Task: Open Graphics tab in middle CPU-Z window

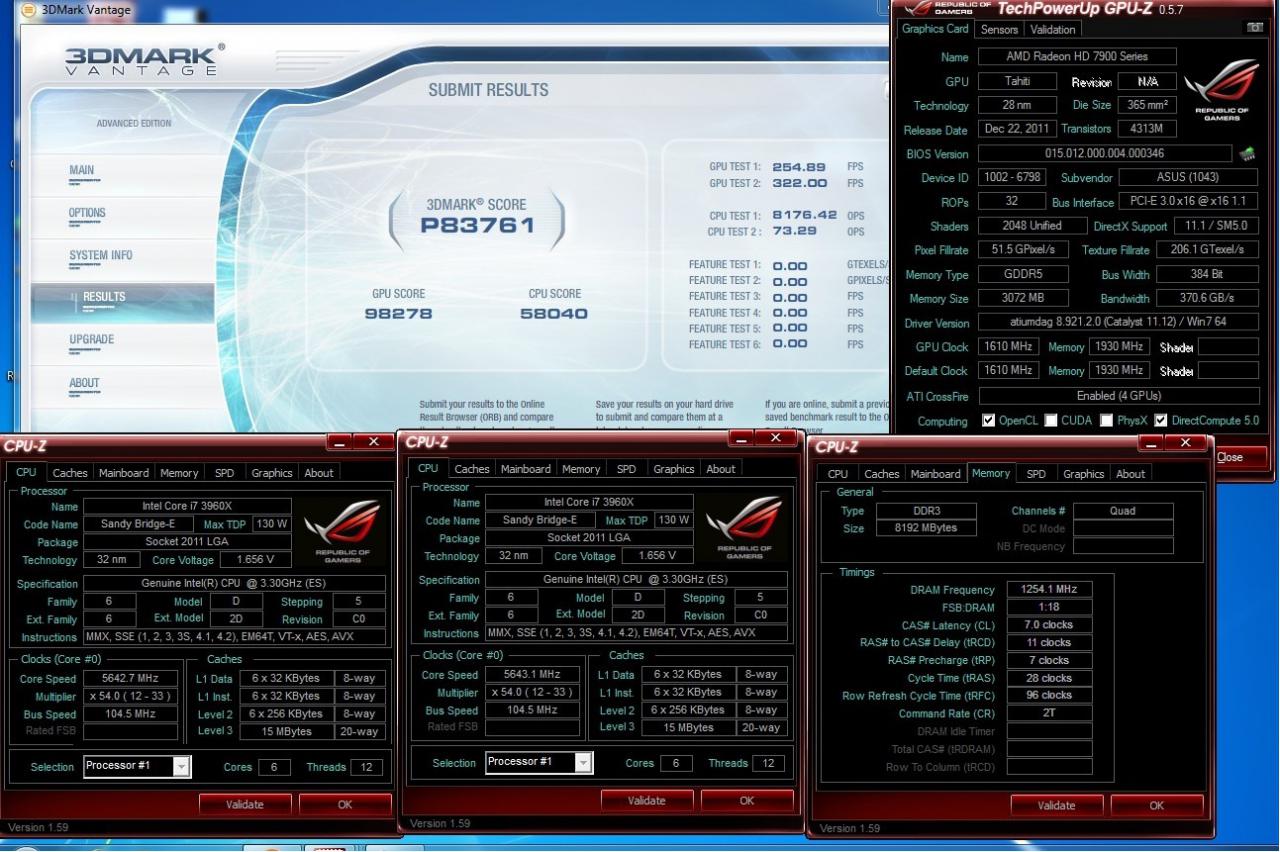Action: coord(674,469)
